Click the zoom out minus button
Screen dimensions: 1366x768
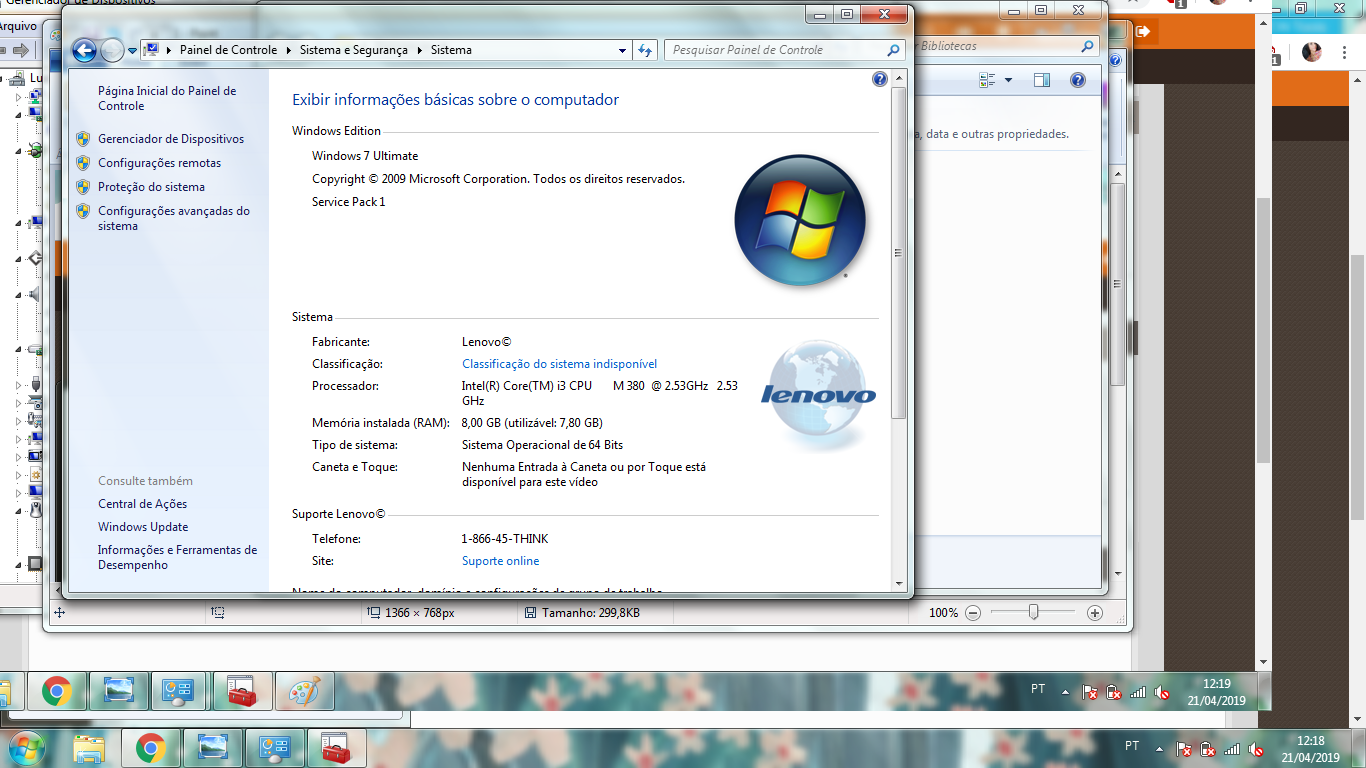click(x=972, y=613)
